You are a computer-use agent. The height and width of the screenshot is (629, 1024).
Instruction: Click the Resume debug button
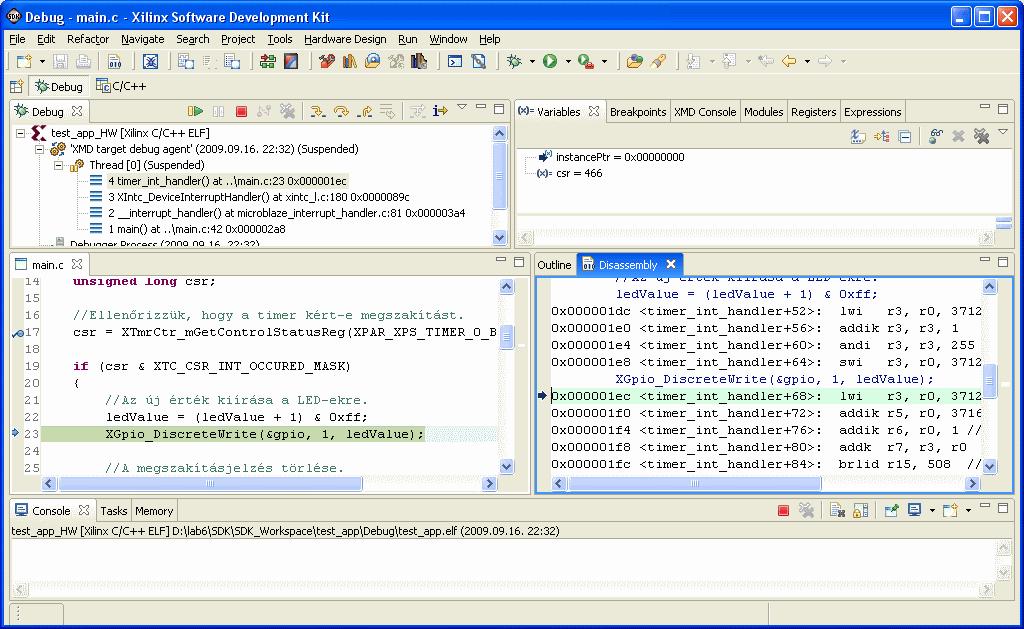[x=195, y=112]
